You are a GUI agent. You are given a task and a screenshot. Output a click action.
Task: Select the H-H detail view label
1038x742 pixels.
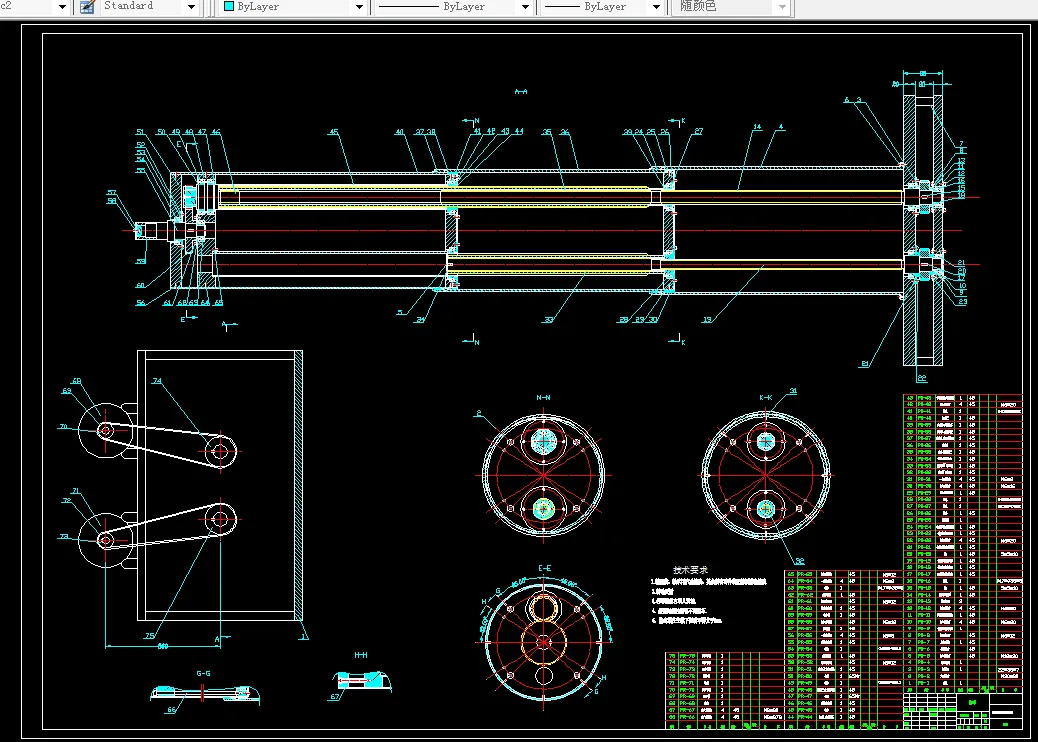[x=360, y=654]
